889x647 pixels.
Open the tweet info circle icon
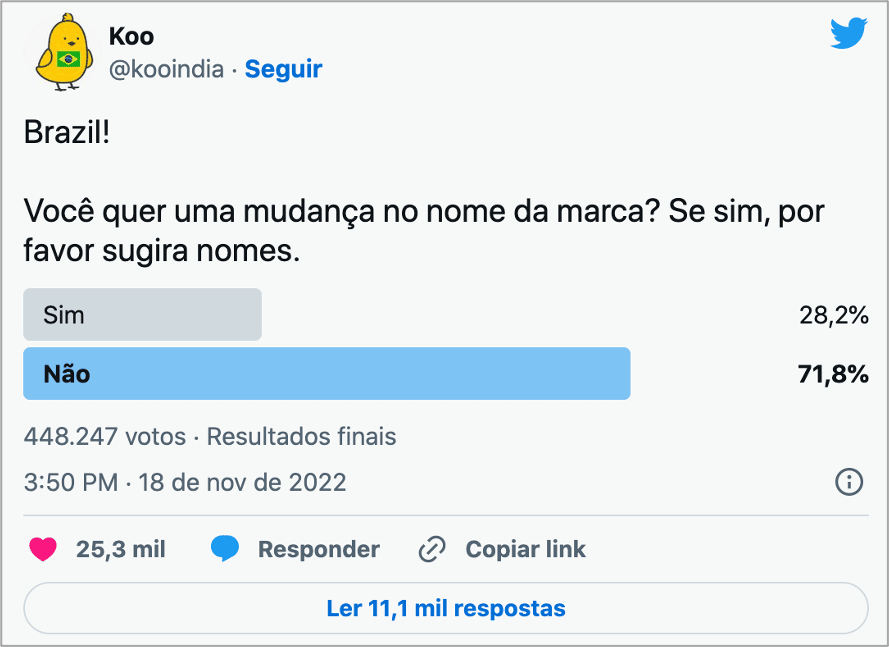(848, 482)
